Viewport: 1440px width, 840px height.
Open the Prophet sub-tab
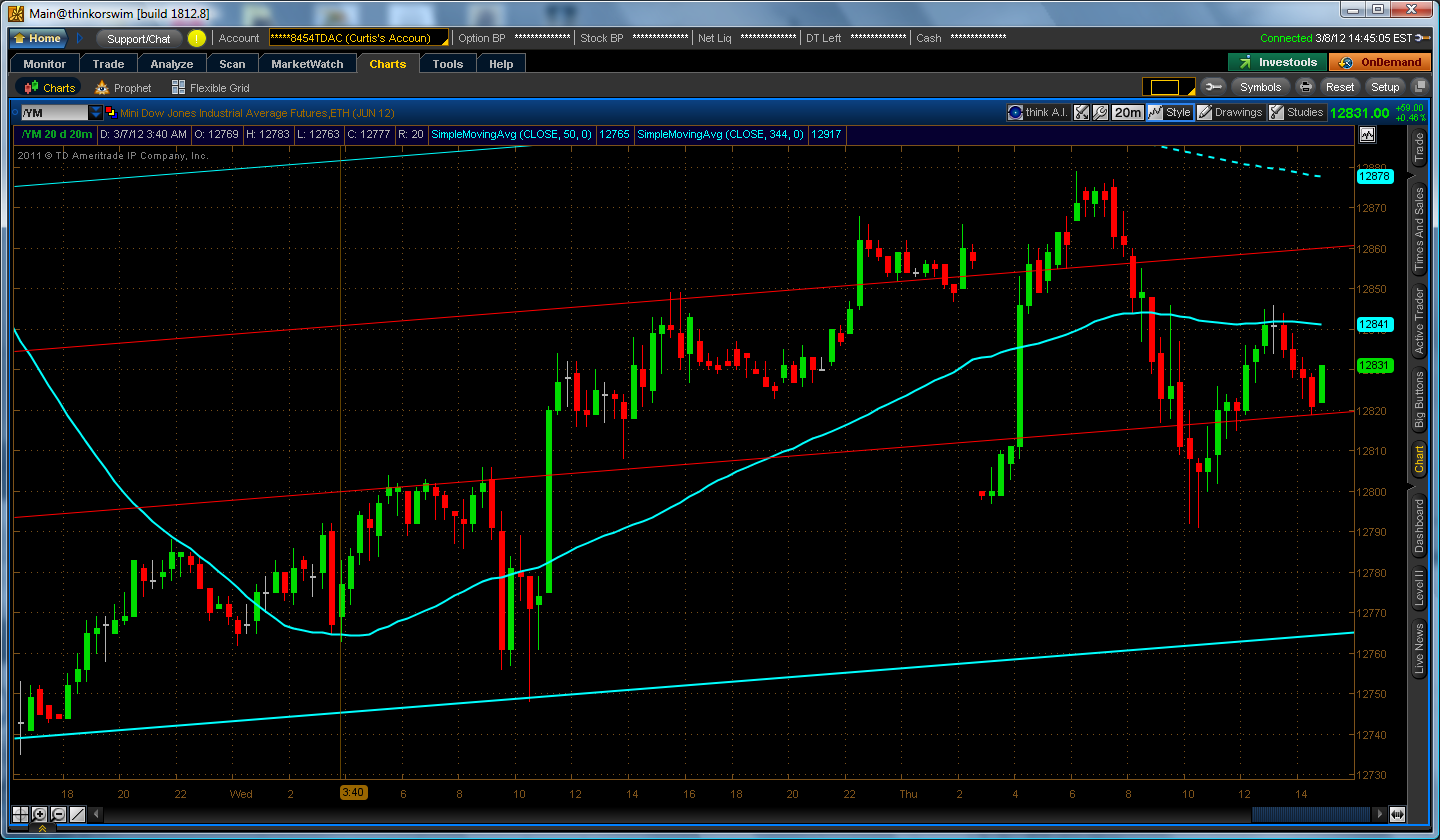coord(123,88)
